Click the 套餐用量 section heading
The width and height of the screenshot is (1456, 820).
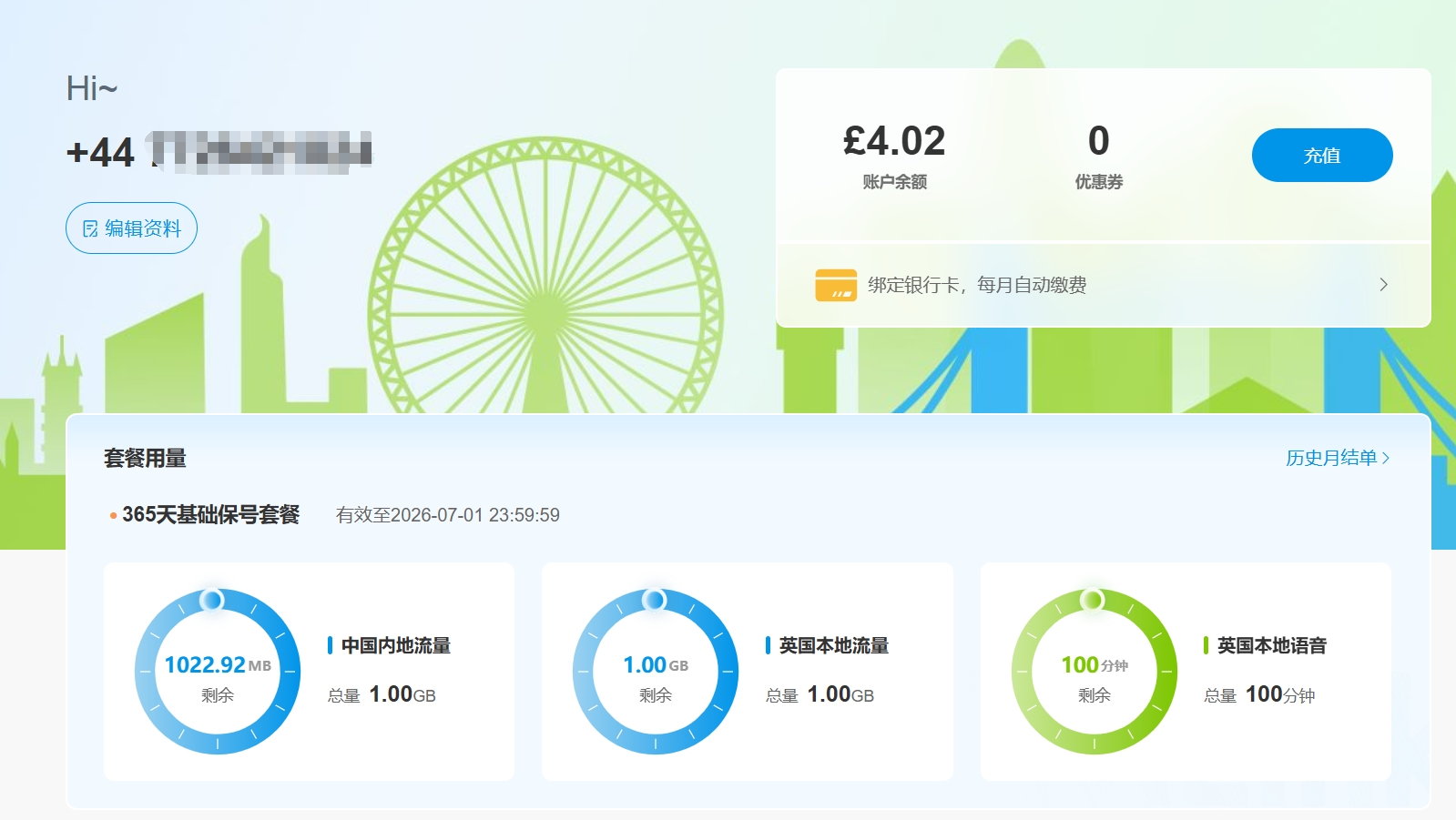[x=145, y=458]
